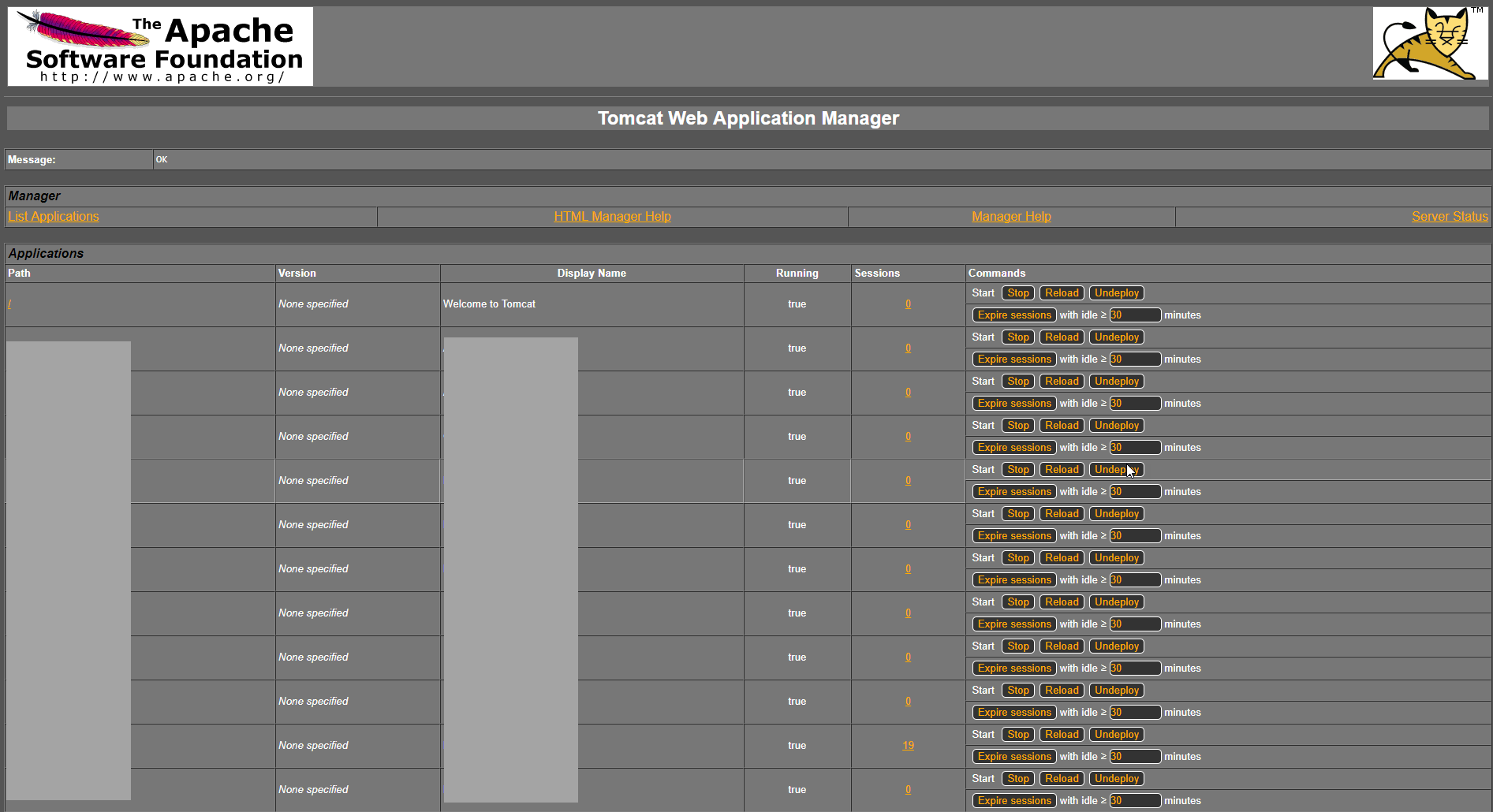Click the sessions link for Welcome to Tomcat
The image size is (1493, 812).
click(908, 304)
